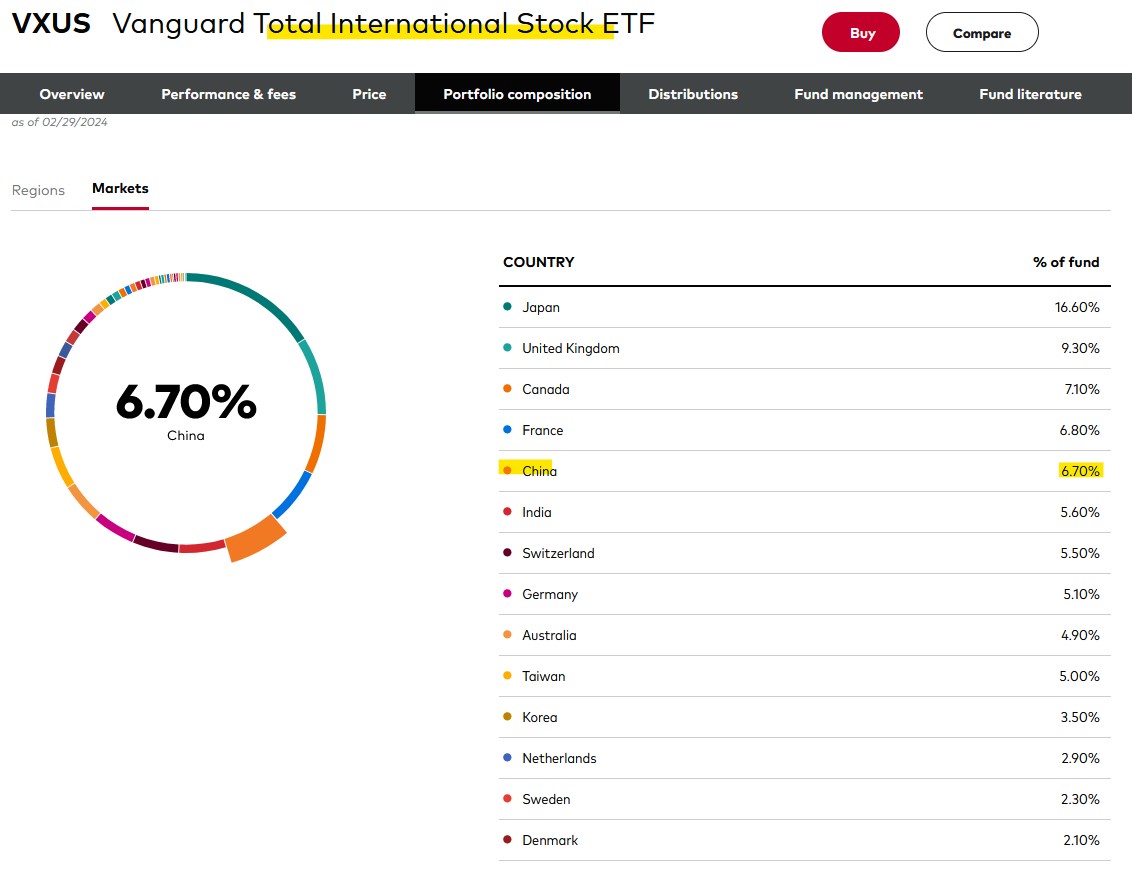Open the Overview tab
1132x870 pixels.
tap(71, 94)
